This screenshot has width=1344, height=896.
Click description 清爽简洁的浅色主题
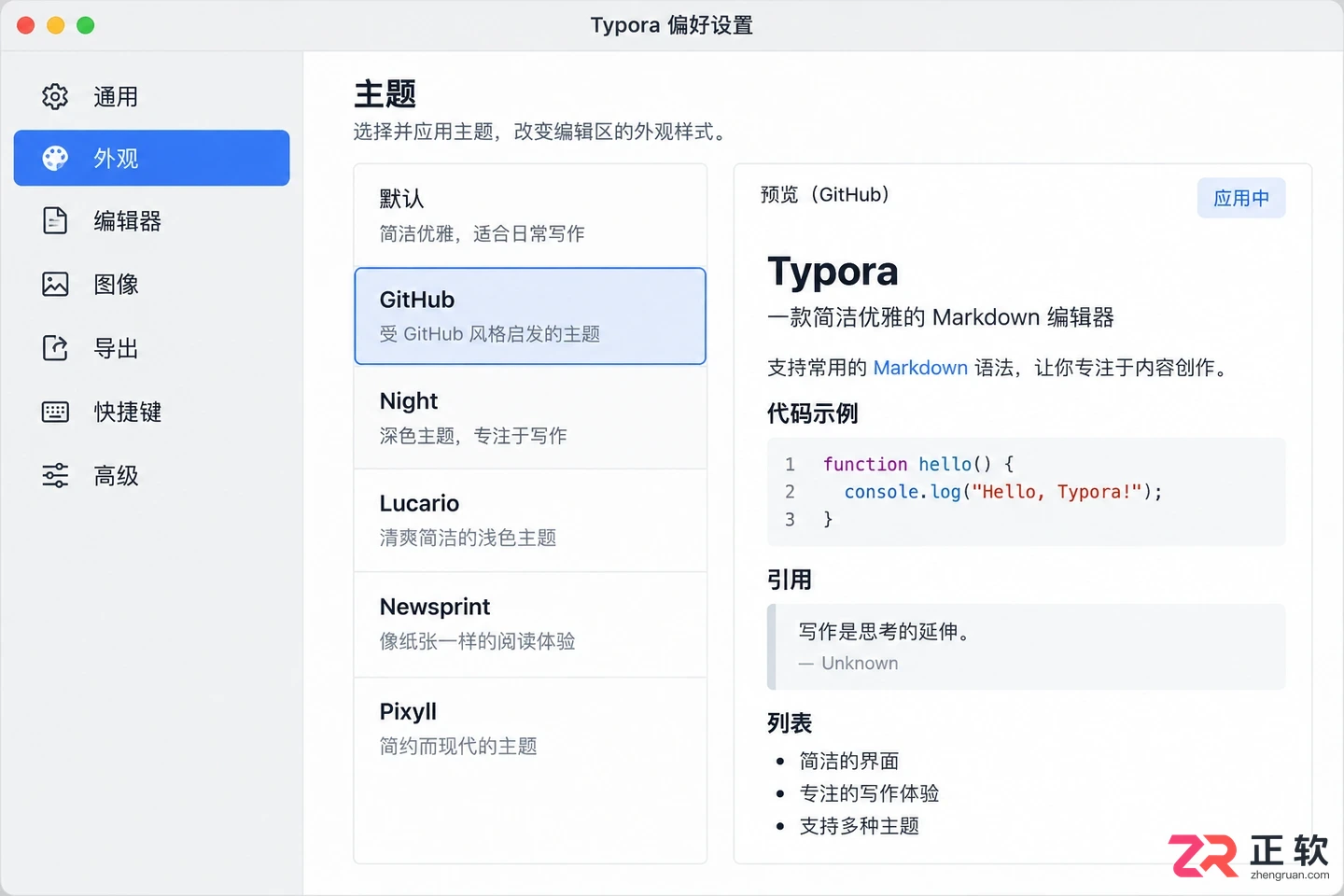pos(468,538)
